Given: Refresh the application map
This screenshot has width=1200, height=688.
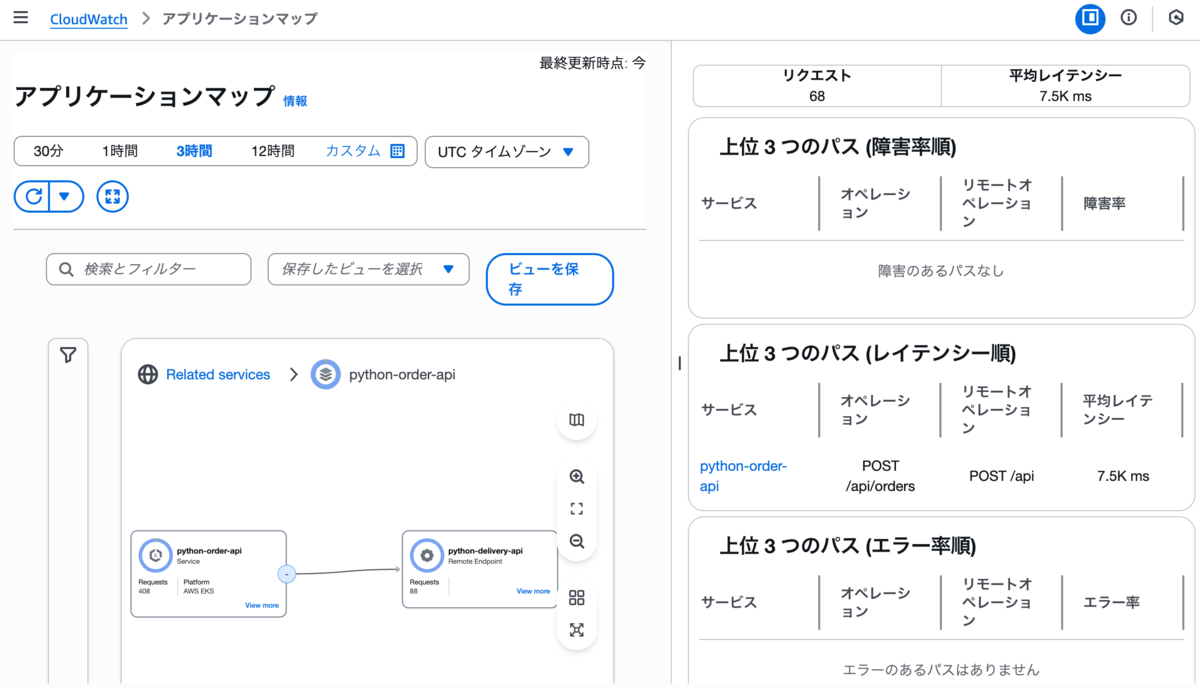Looking at the screenshot, I should (33, 196).
